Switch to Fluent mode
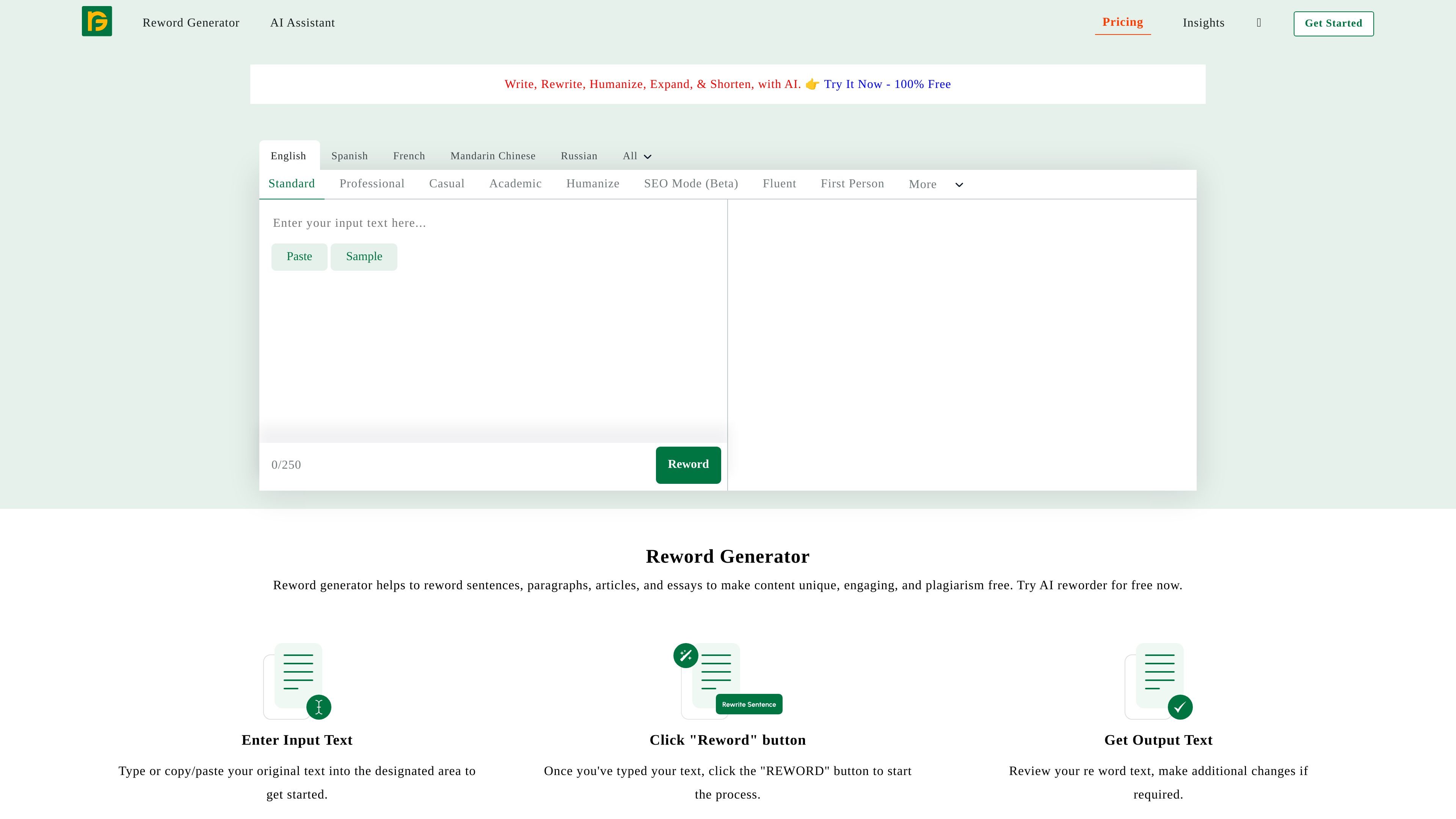The width and height of the screenshot is (1456, 819). coord(780,184)
